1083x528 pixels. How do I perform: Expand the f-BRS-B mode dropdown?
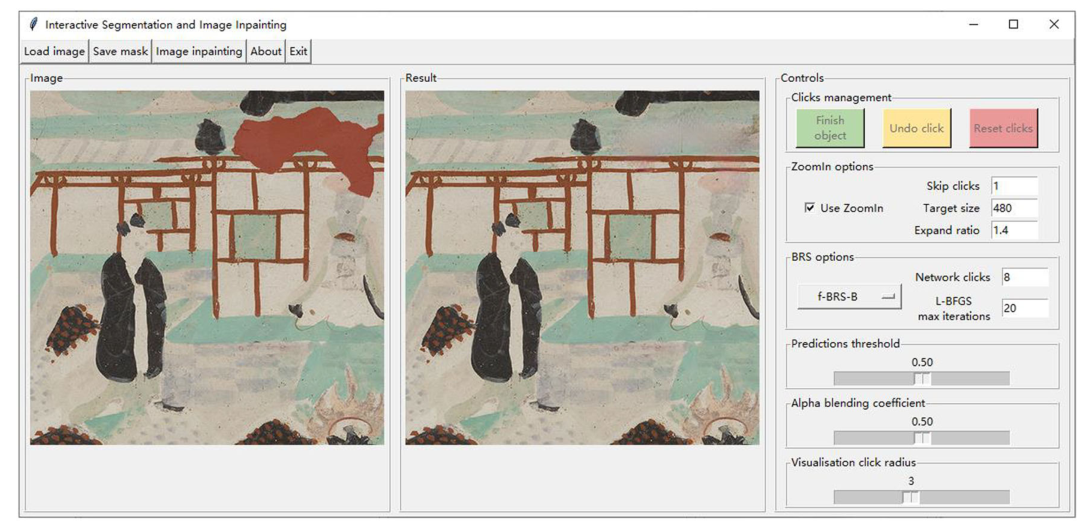point(849,297)
